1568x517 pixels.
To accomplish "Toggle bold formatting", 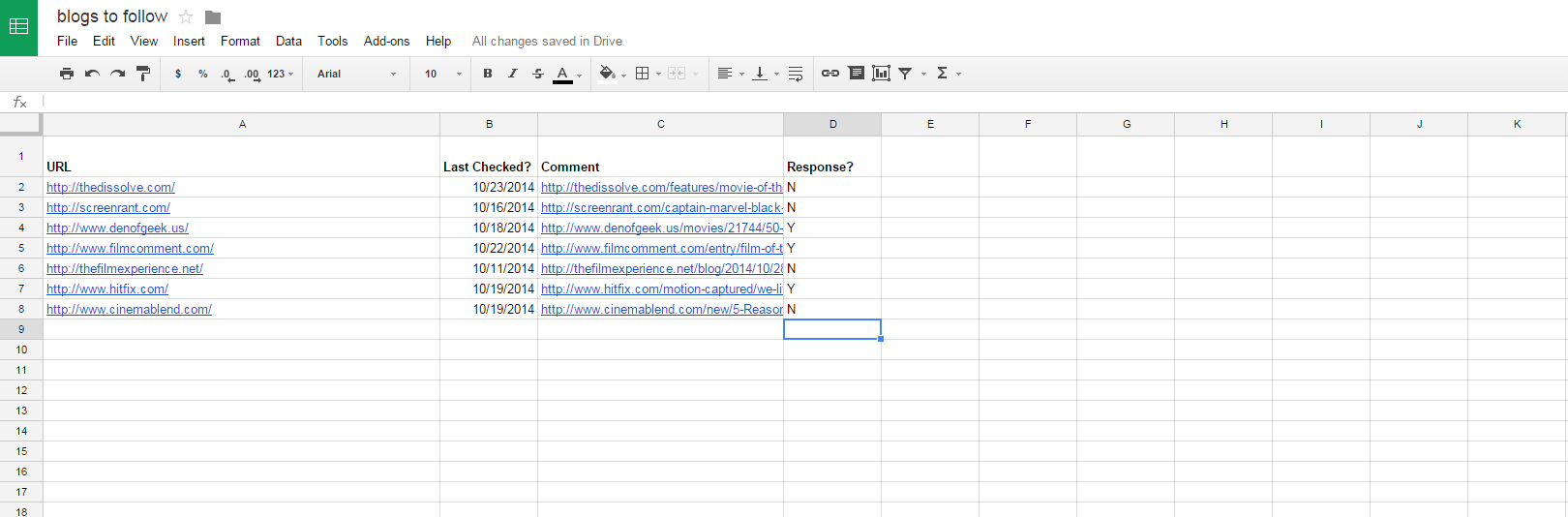I will (488, 74).
